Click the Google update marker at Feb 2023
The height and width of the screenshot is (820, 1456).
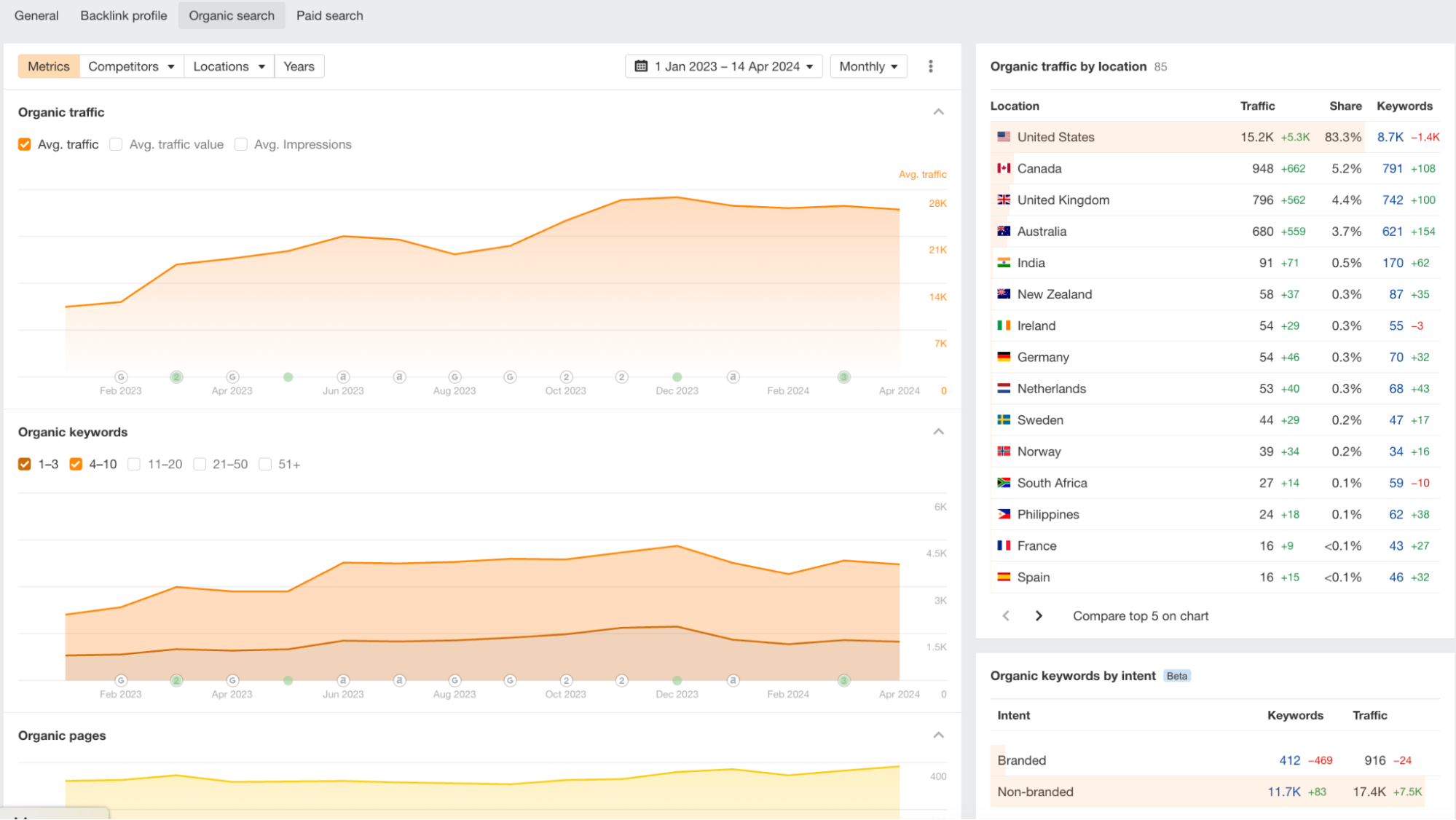pos(121,377)
